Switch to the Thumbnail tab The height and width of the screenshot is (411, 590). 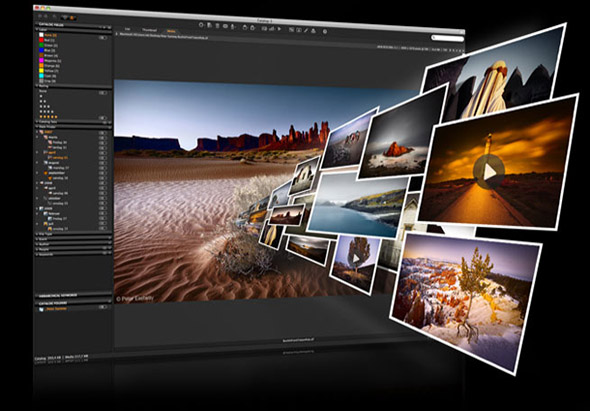click(149, 30)
